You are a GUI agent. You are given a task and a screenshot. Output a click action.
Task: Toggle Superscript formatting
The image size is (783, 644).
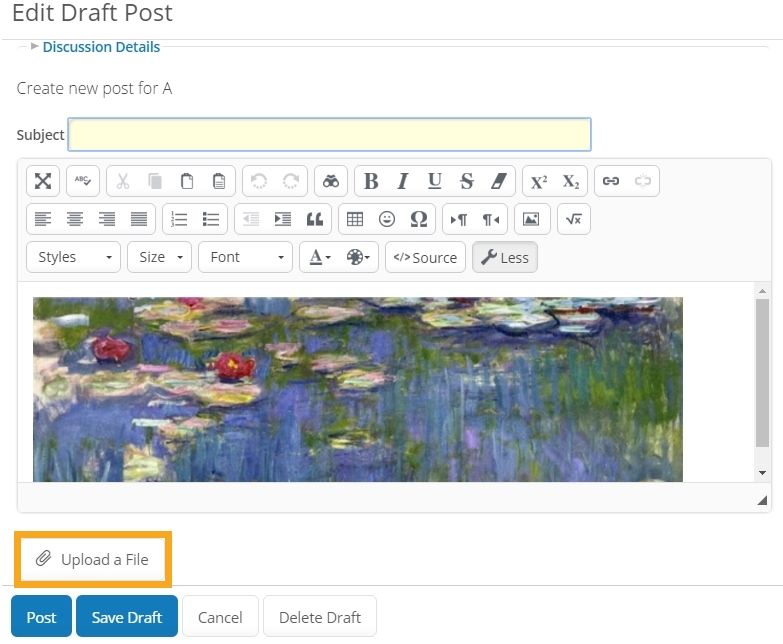click(x=538, y=181)
